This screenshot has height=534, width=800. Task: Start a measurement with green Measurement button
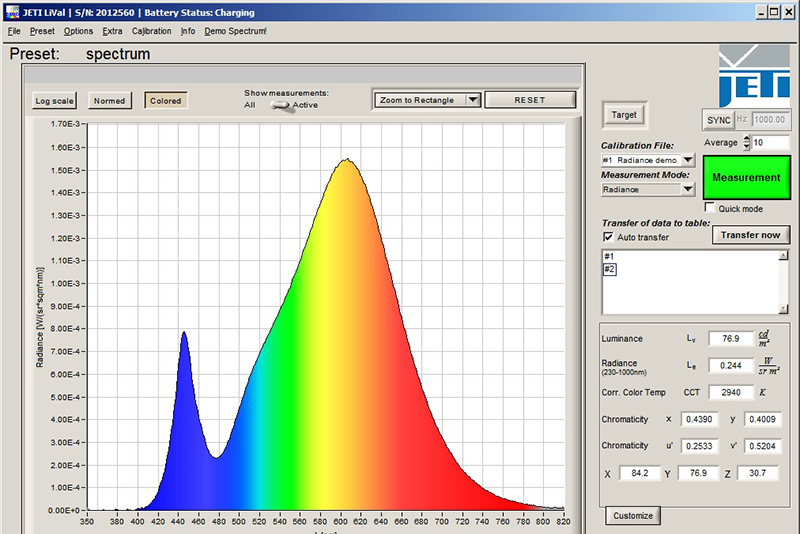[x=746, y=177]
